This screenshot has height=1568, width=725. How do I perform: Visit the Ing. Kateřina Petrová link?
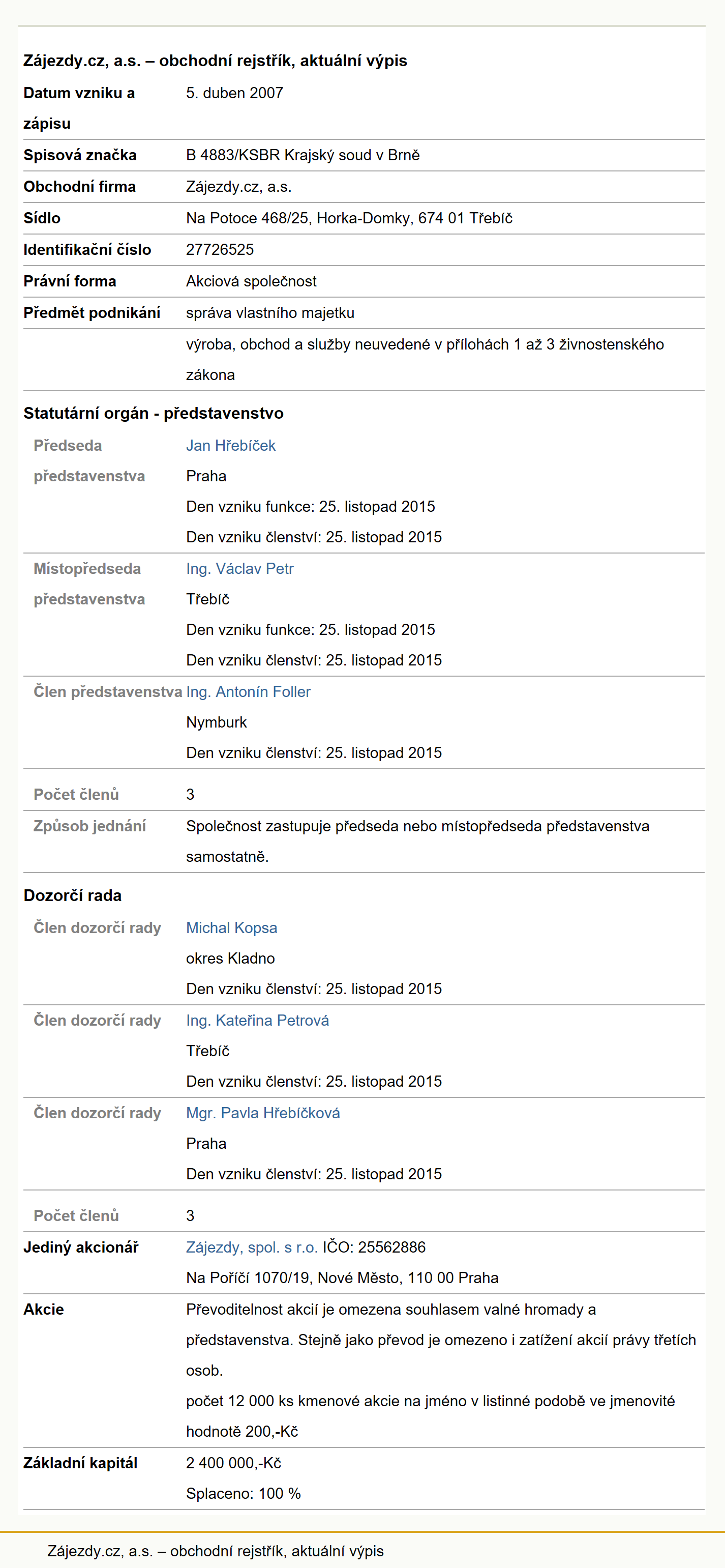[x=257, y=1020]
